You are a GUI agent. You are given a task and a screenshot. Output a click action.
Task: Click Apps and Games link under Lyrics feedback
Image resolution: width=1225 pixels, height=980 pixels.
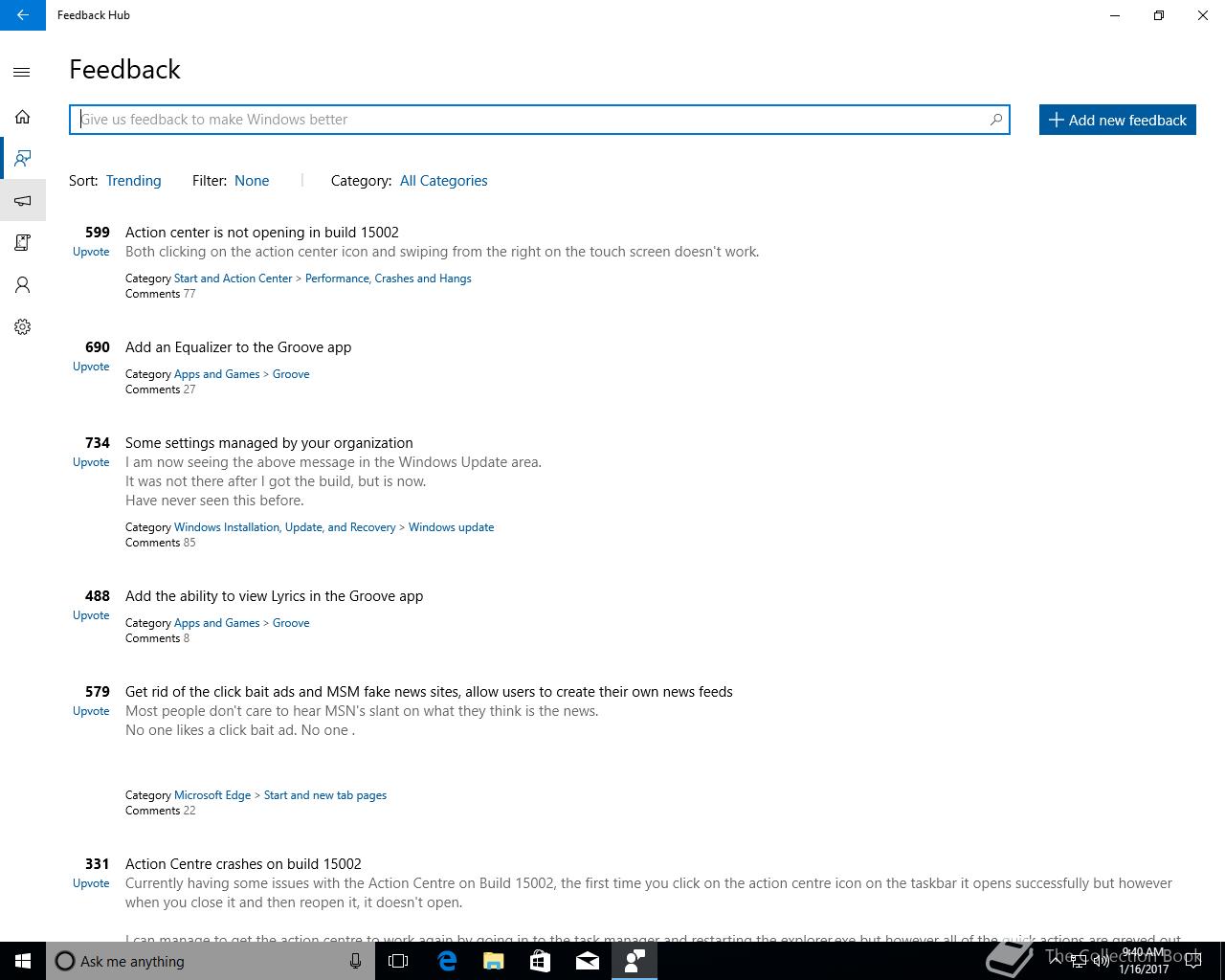point(216,623)
